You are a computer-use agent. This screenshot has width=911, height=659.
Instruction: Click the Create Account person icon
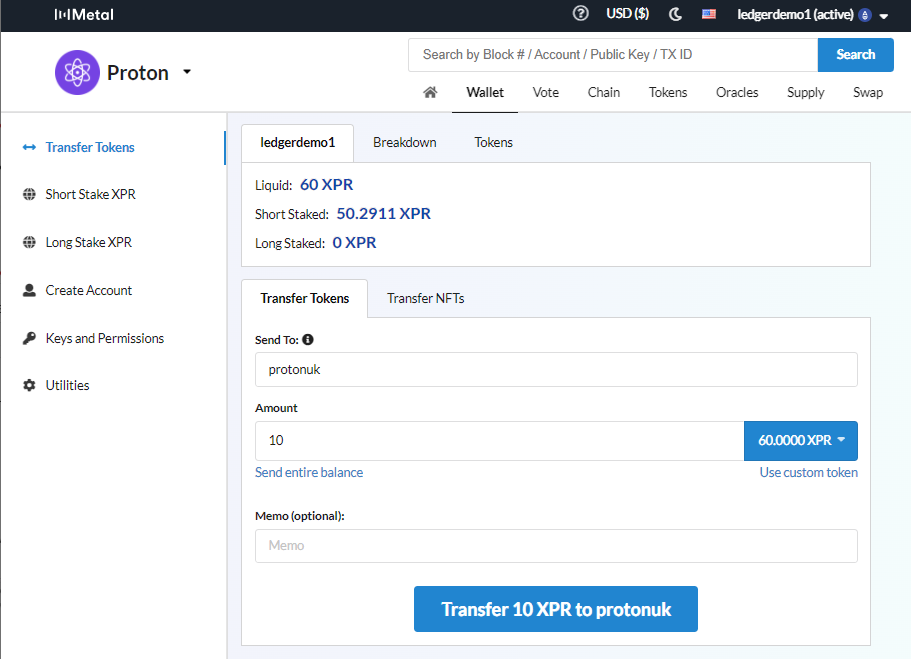(x=28, y=290)
